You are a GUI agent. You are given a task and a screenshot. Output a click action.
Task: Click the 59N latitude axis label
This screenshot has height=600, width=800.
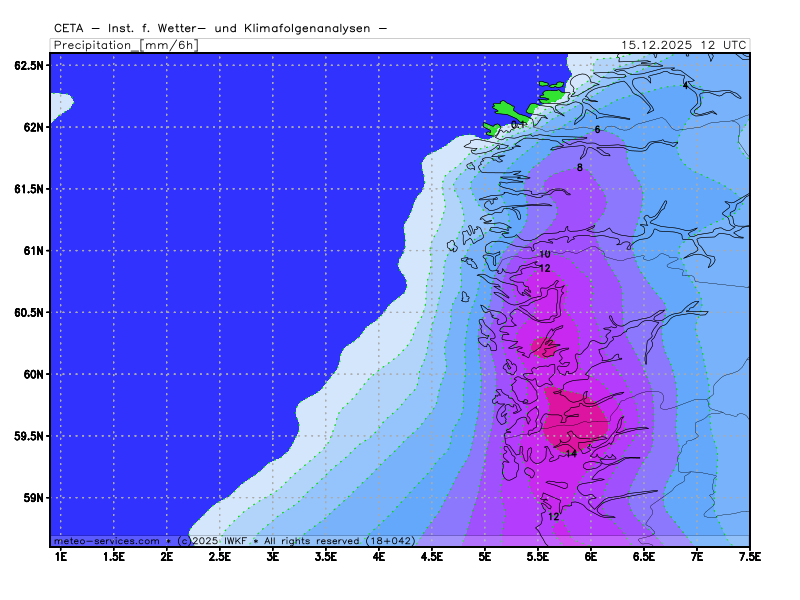click(32, 498)
